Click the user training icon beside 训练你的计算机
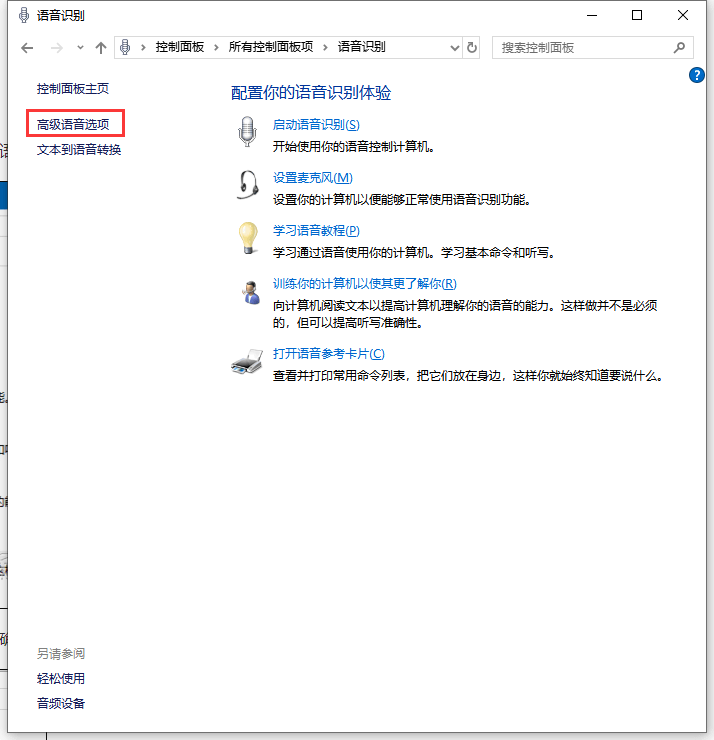The height and width of the screenshot is (740, 714). [x=247, y=292]
